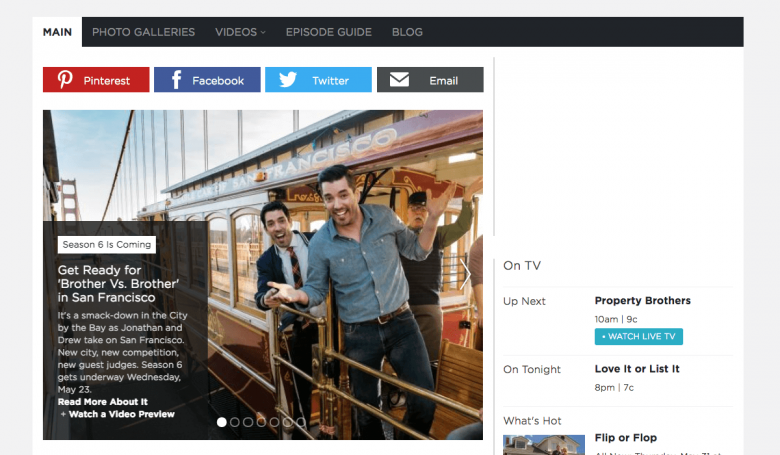Go to the last slideshow dot
This screenshot has width=780, height=455.
[x=301, y=422]
